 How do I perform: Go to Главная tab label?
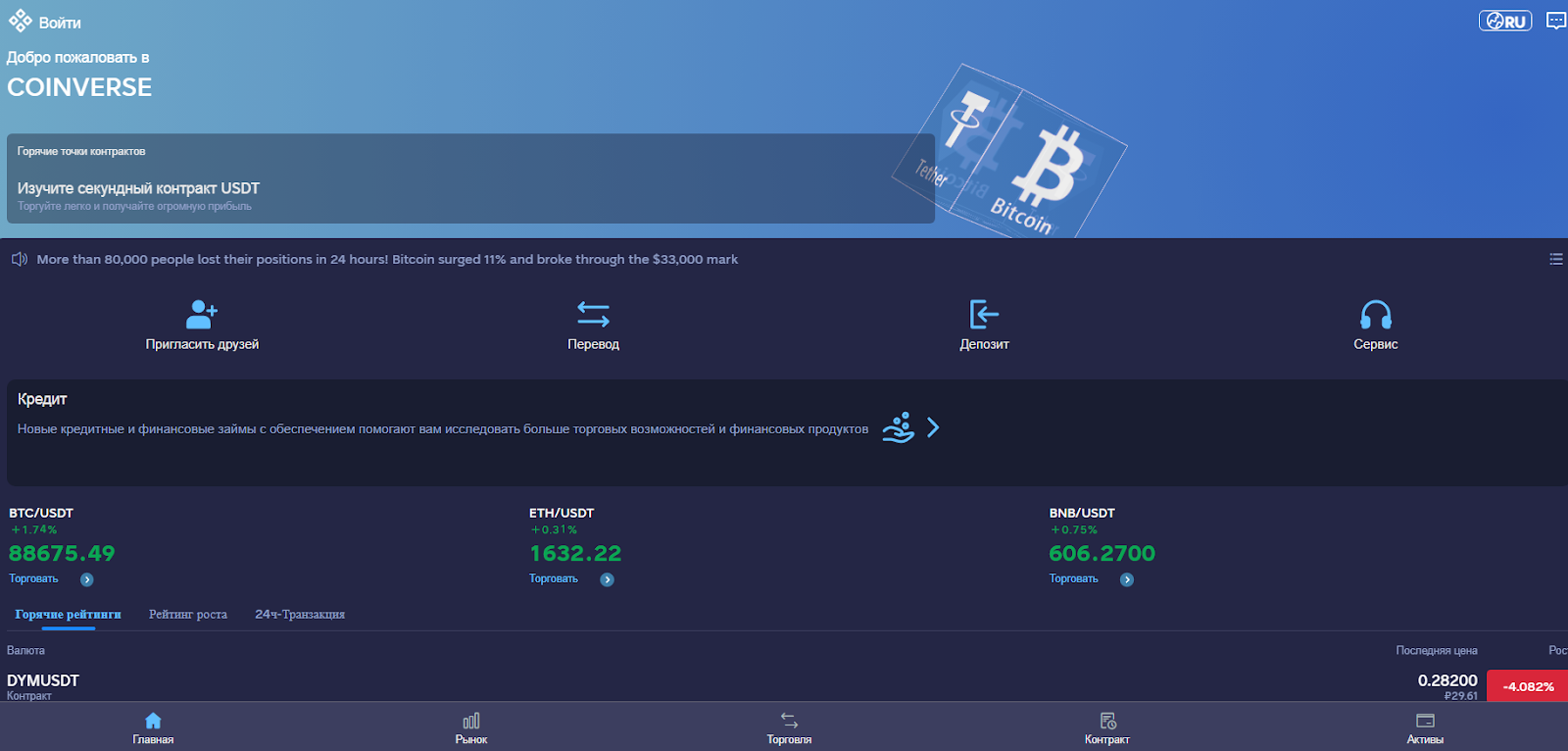153,739
